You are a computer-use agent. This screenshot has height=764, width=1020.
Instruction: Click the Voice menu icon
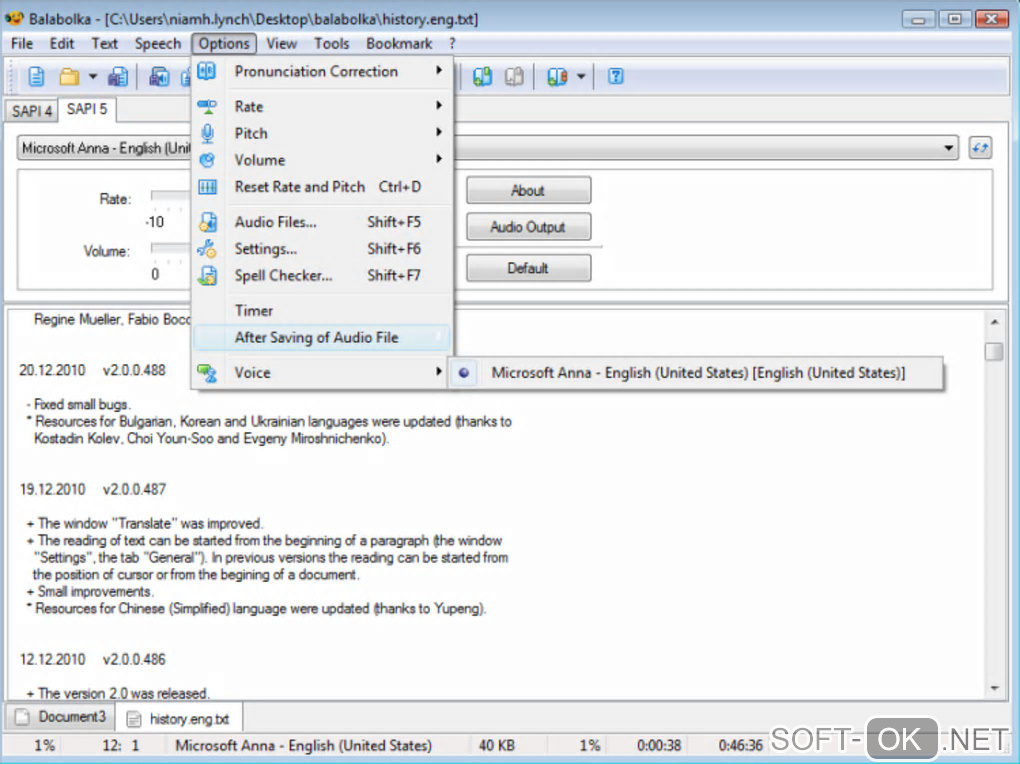[207, 373]
